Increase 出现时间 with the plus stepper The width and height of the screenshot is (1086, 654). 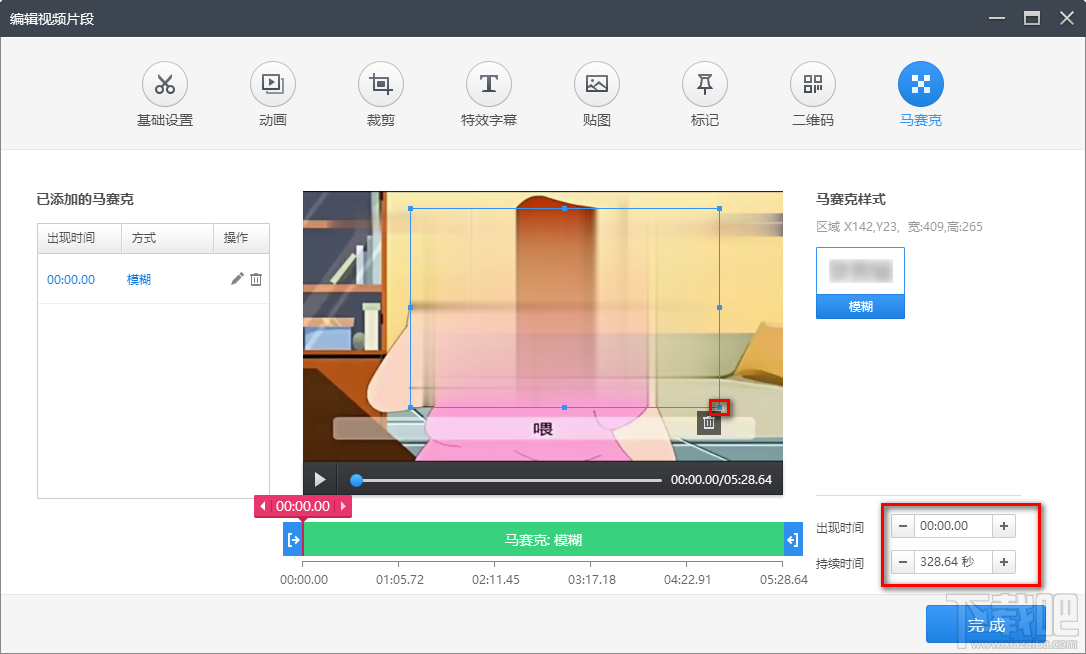pyautogui.click(x=1002, y=525)
